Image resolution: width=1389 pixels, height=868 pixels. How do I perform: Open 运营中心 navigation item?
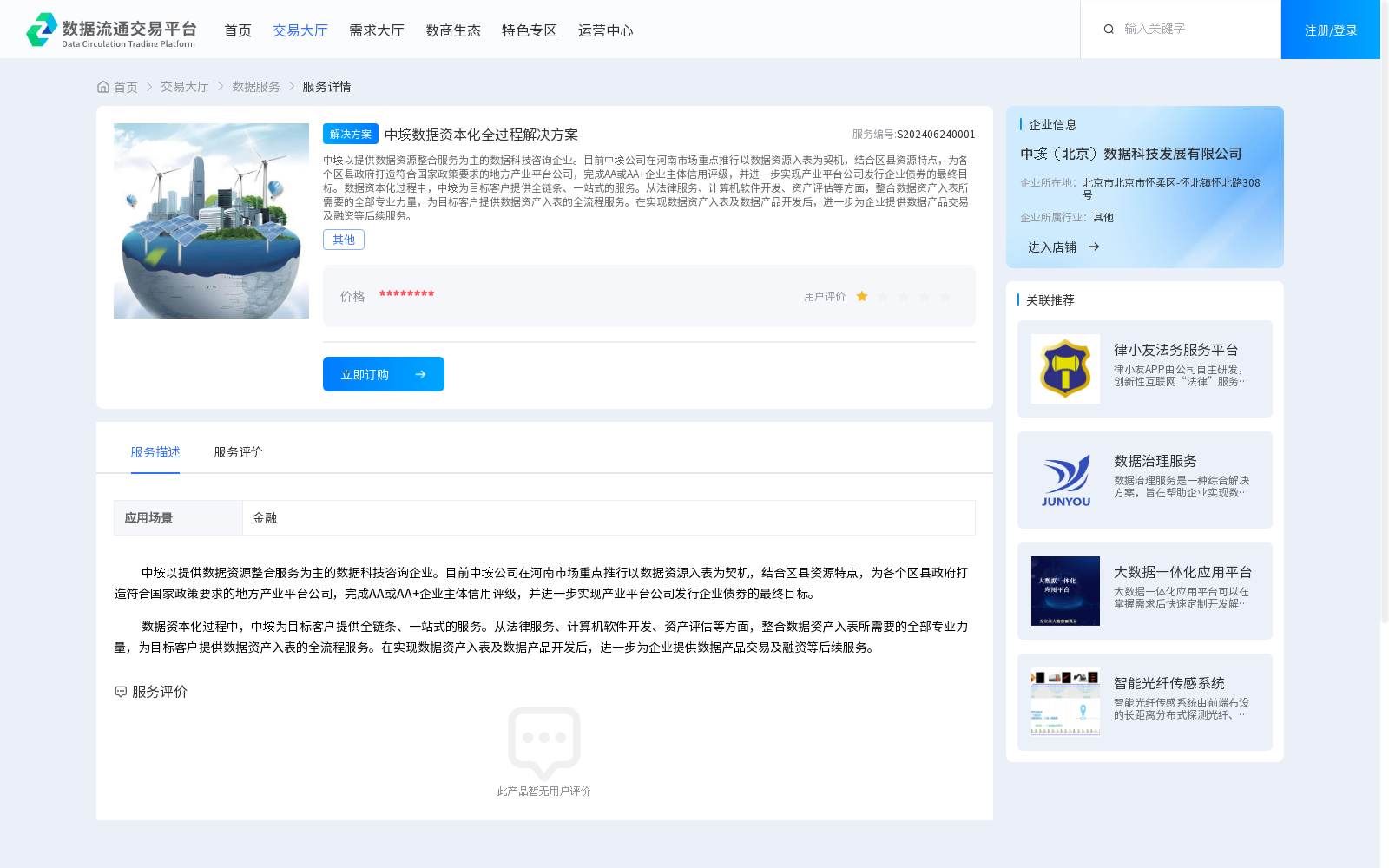606,30
